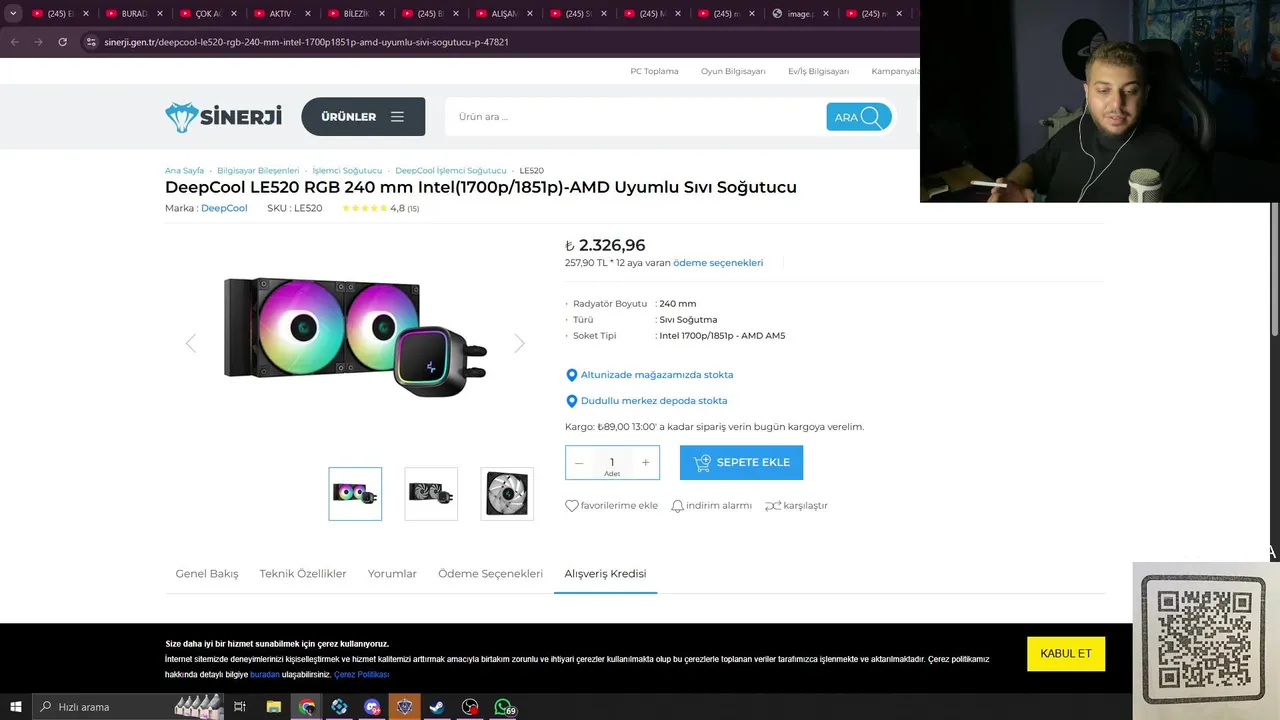1280x720 pixels.
Task: Click the 4,8 star rating
Action: (380, 208)
